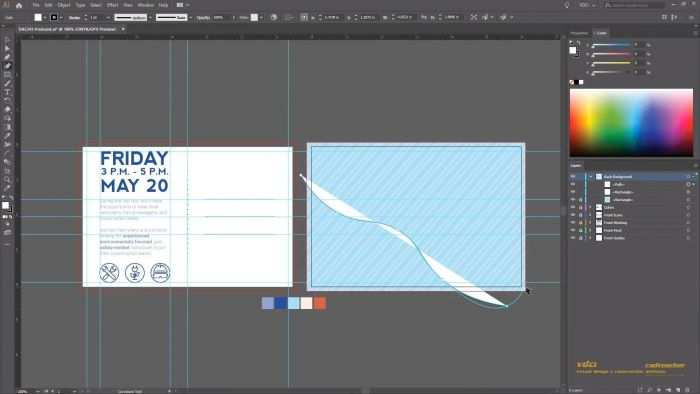The image size is (700, 394).
Task: Select the Back Background layer row
Action: pyautogui.click(x=633, y=177)
